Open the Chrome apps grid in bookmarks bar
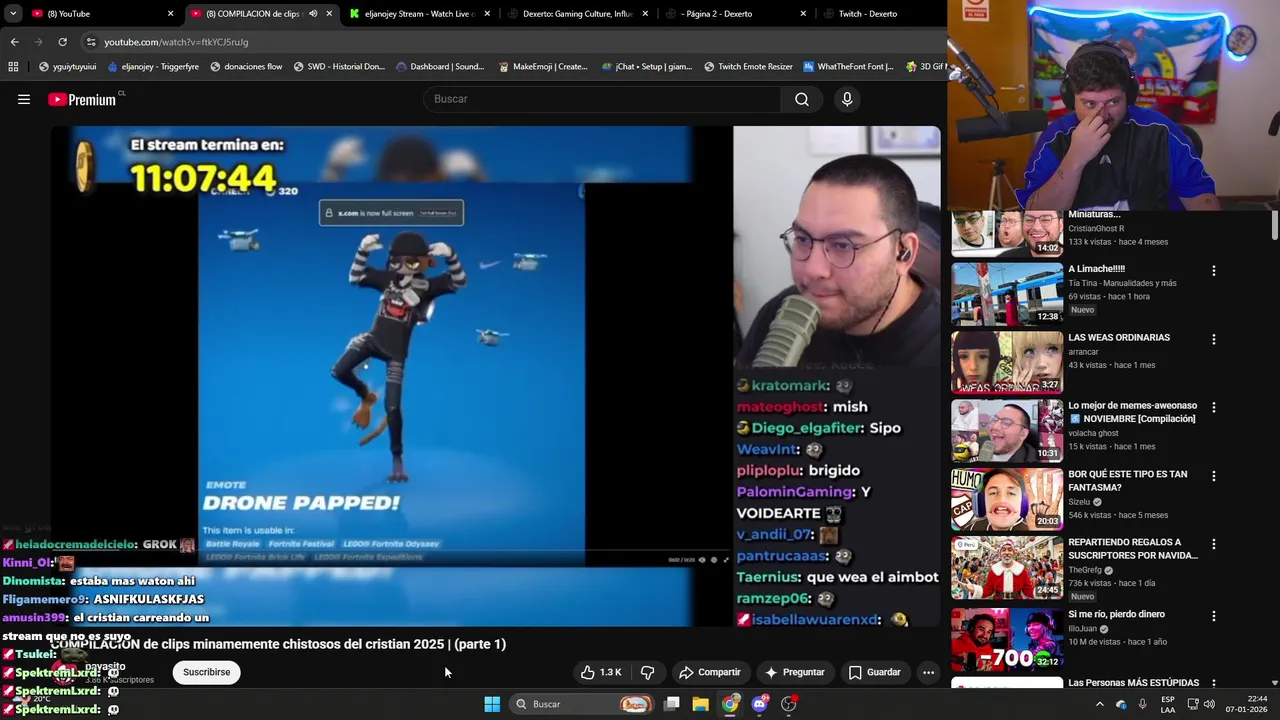The height and width of the screenshot is (720, 1280). tap(13, 67)
